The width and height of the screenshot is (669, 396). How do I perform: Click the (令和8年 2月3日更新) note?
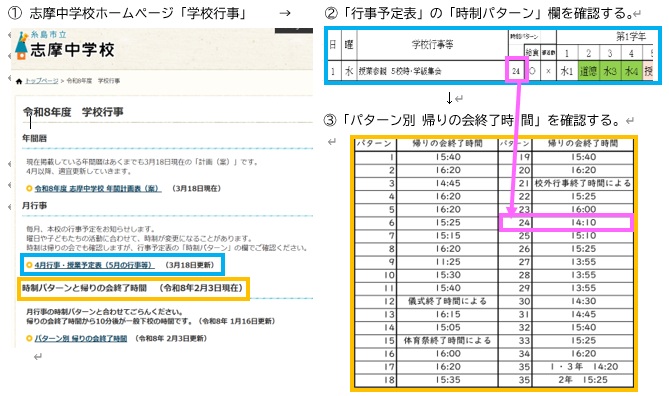point(171,338)
